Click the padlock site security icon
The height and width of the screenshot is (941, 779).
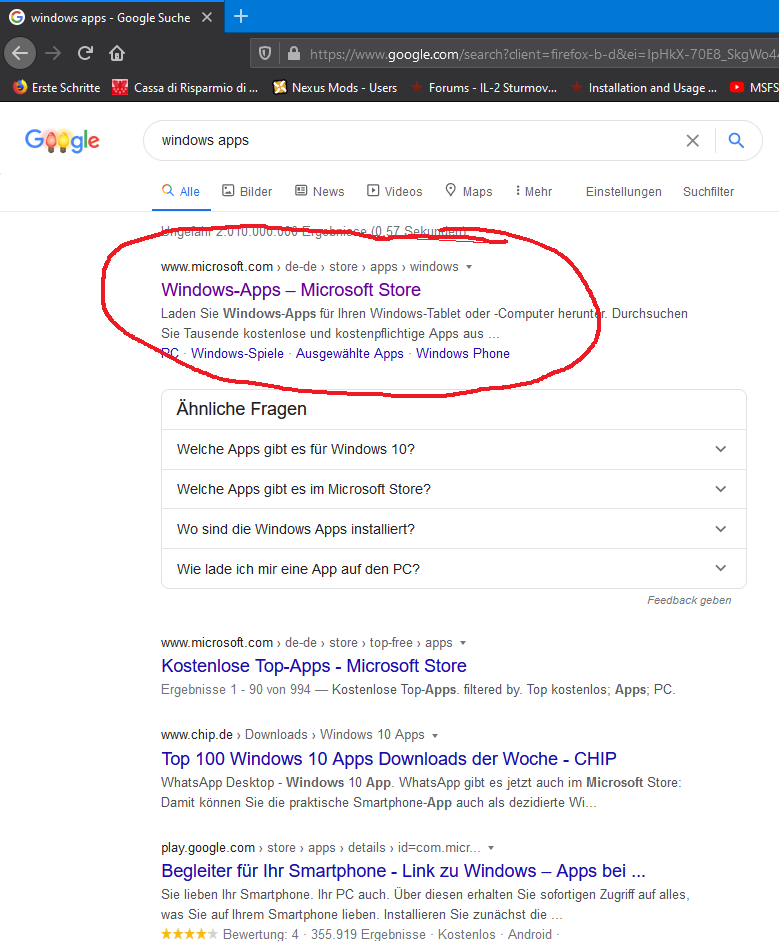pyautogui.click(x=293, y=53)
